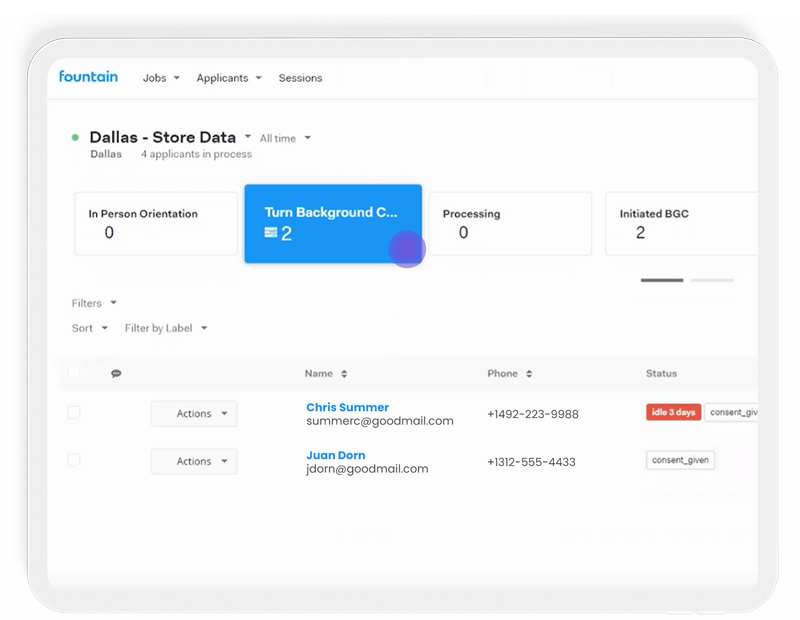Click the green status dot beside Dallas
800x620 pixels.
coord(75,138)
